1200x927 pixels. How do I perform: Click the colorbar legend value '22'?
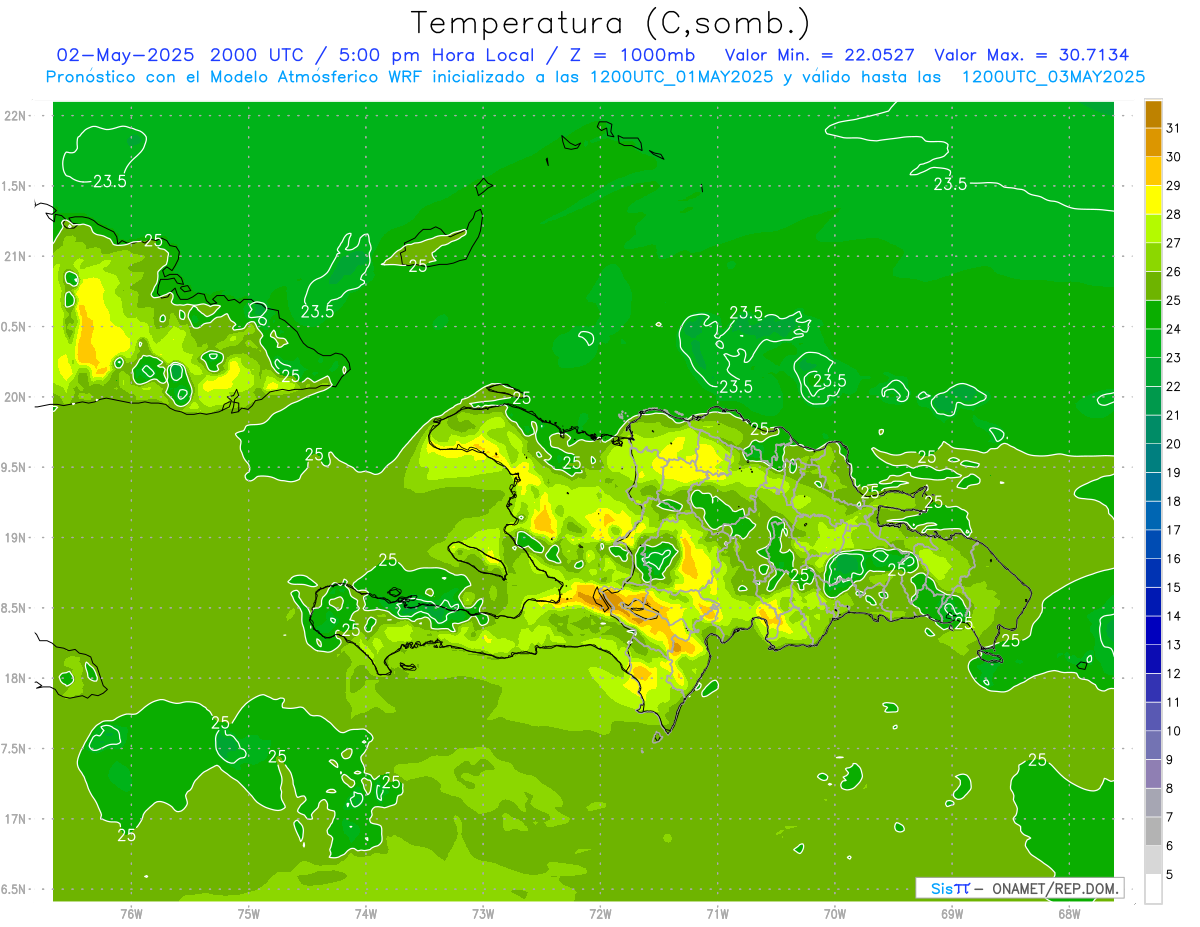click(x=1173, y=387)
